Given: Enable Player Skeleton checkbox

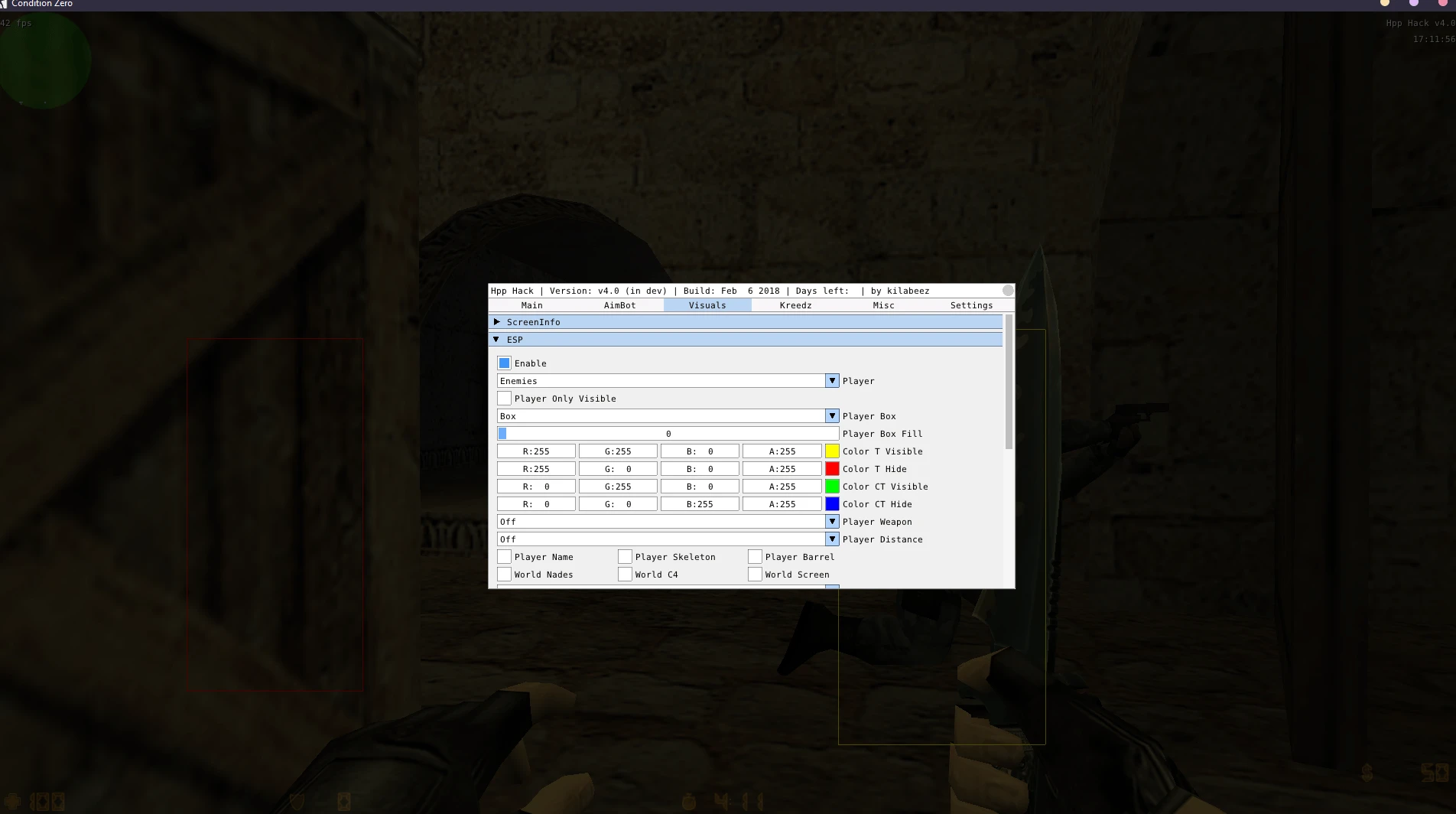Looking at the screenshot, I should point(625,557).
